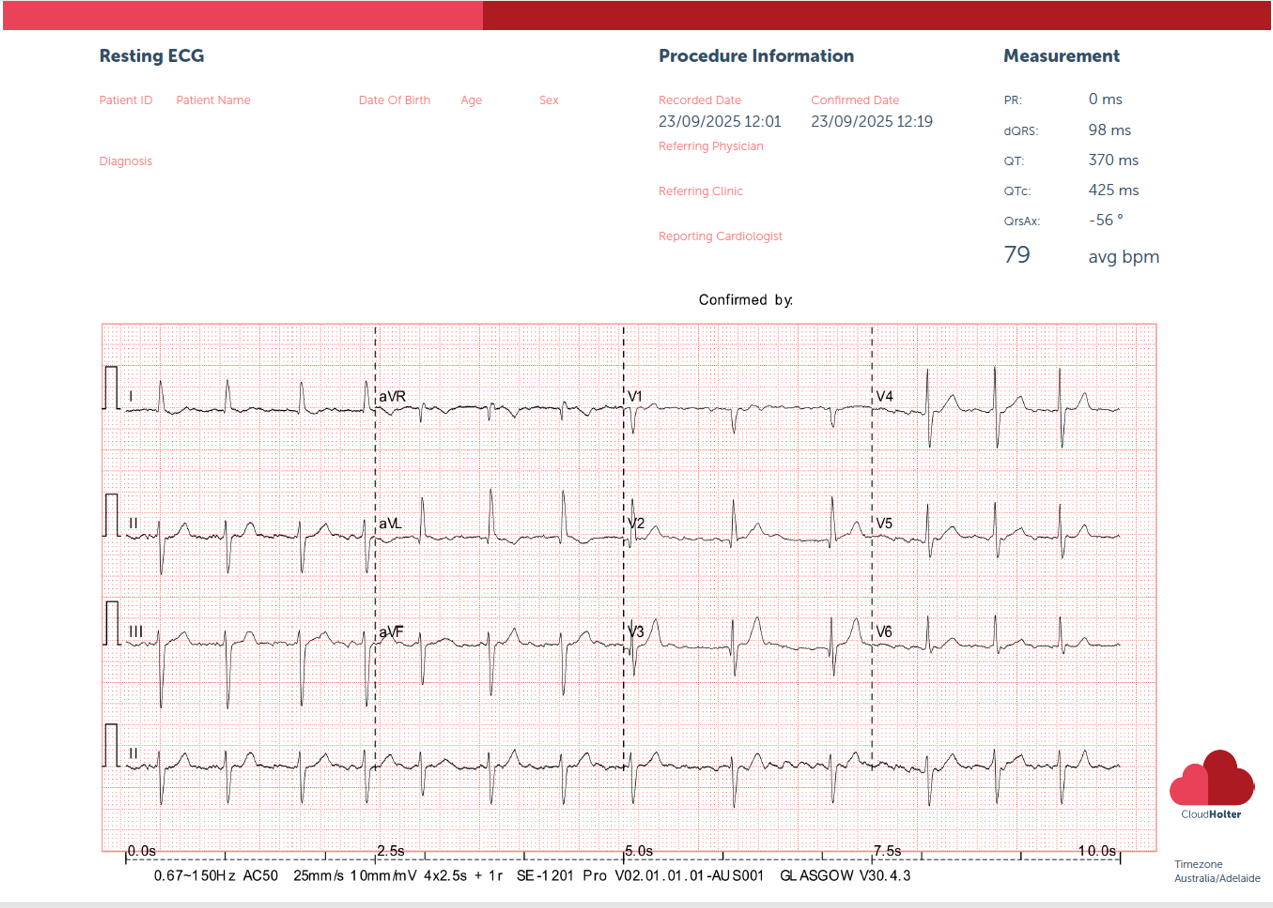The height and width of the screenshot is (908, 1273).
Task: Click the Timezone Australia/Adelaide text
Action: [x=1217, y=871]
